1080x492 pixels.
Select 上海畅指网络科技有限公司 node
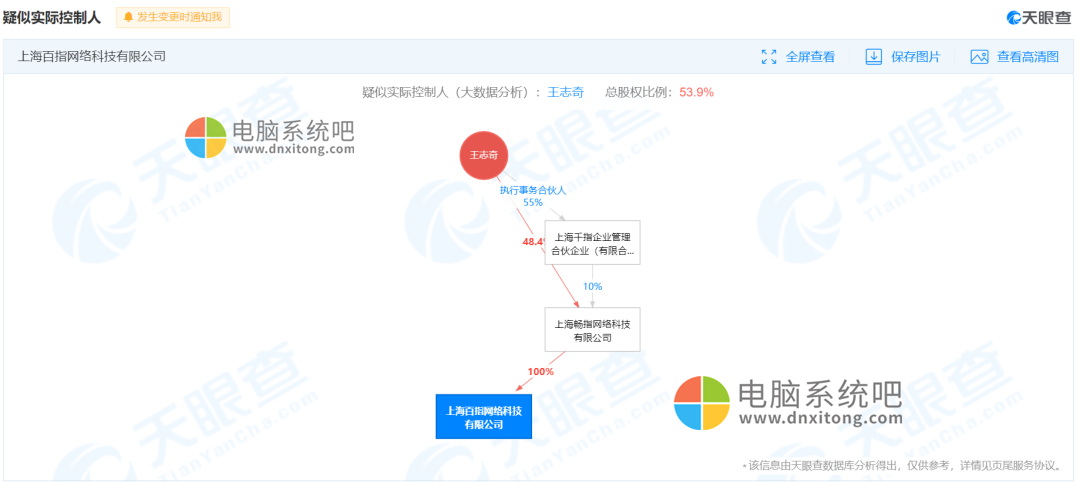point(592,329)
